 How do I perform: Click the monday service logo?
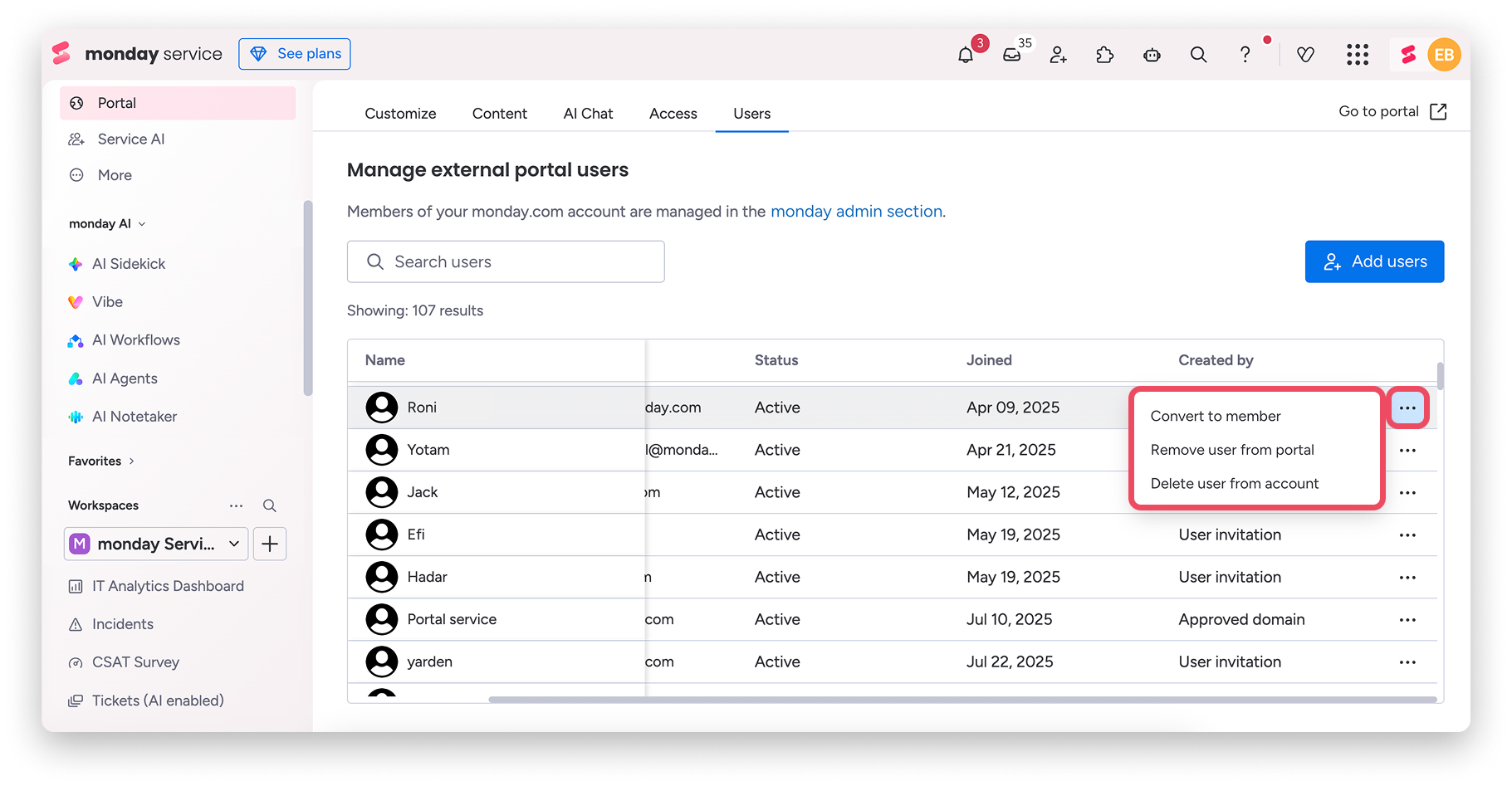tap(137, 54)
